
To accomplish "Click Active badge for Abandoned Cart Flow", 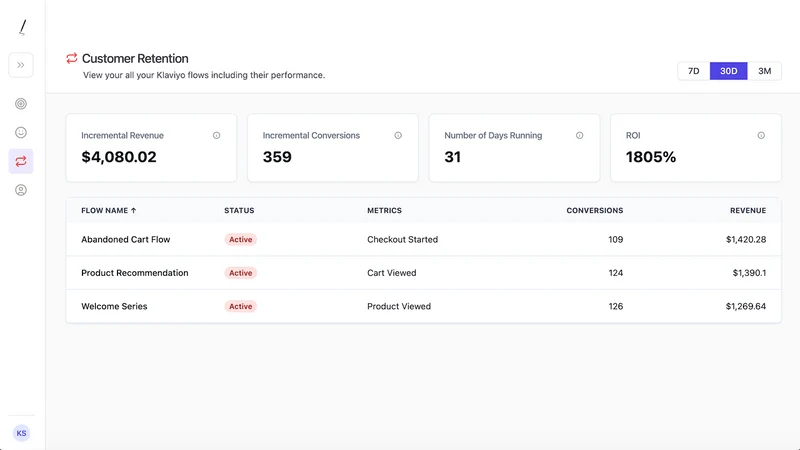I will pos(240,239).
